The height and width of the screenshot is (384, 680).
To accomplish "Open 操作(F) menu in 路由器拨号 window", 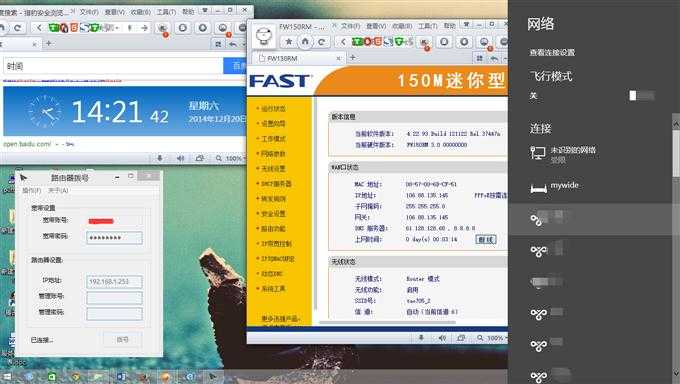I will (x=31, y=190).
